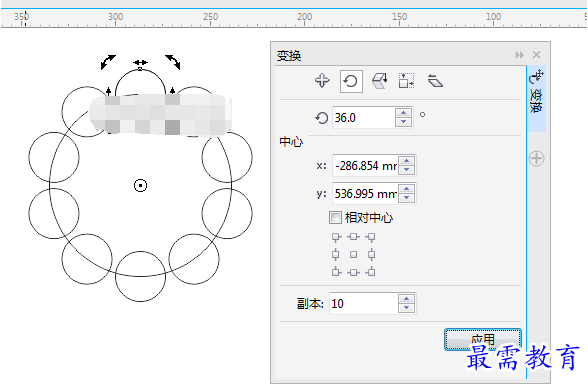Decrease the rotation angle value
Screen dimensions: 588x389
(x=404, y=122)
